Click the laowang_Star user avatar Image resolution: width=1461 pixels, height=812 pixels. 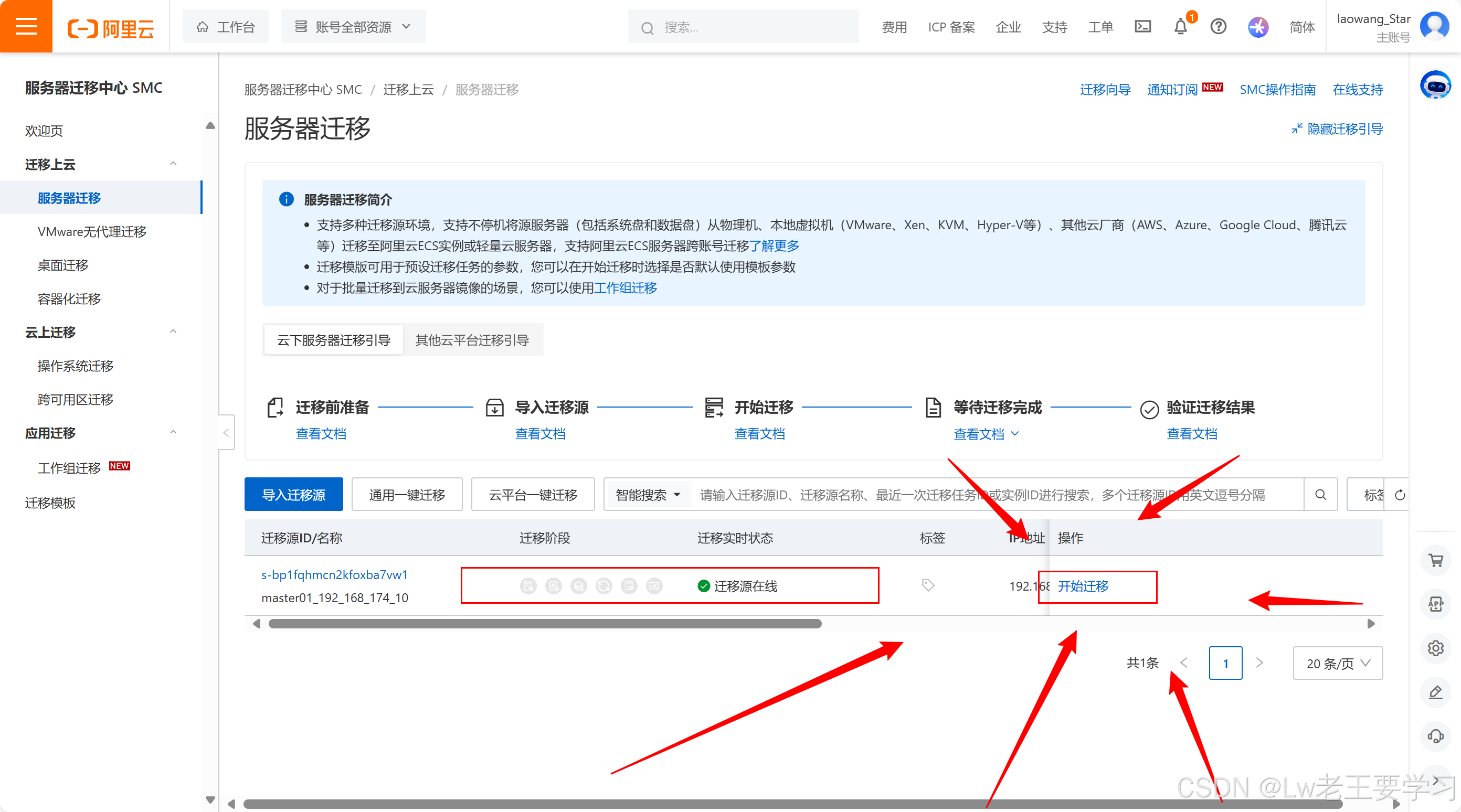point(1434,26)
